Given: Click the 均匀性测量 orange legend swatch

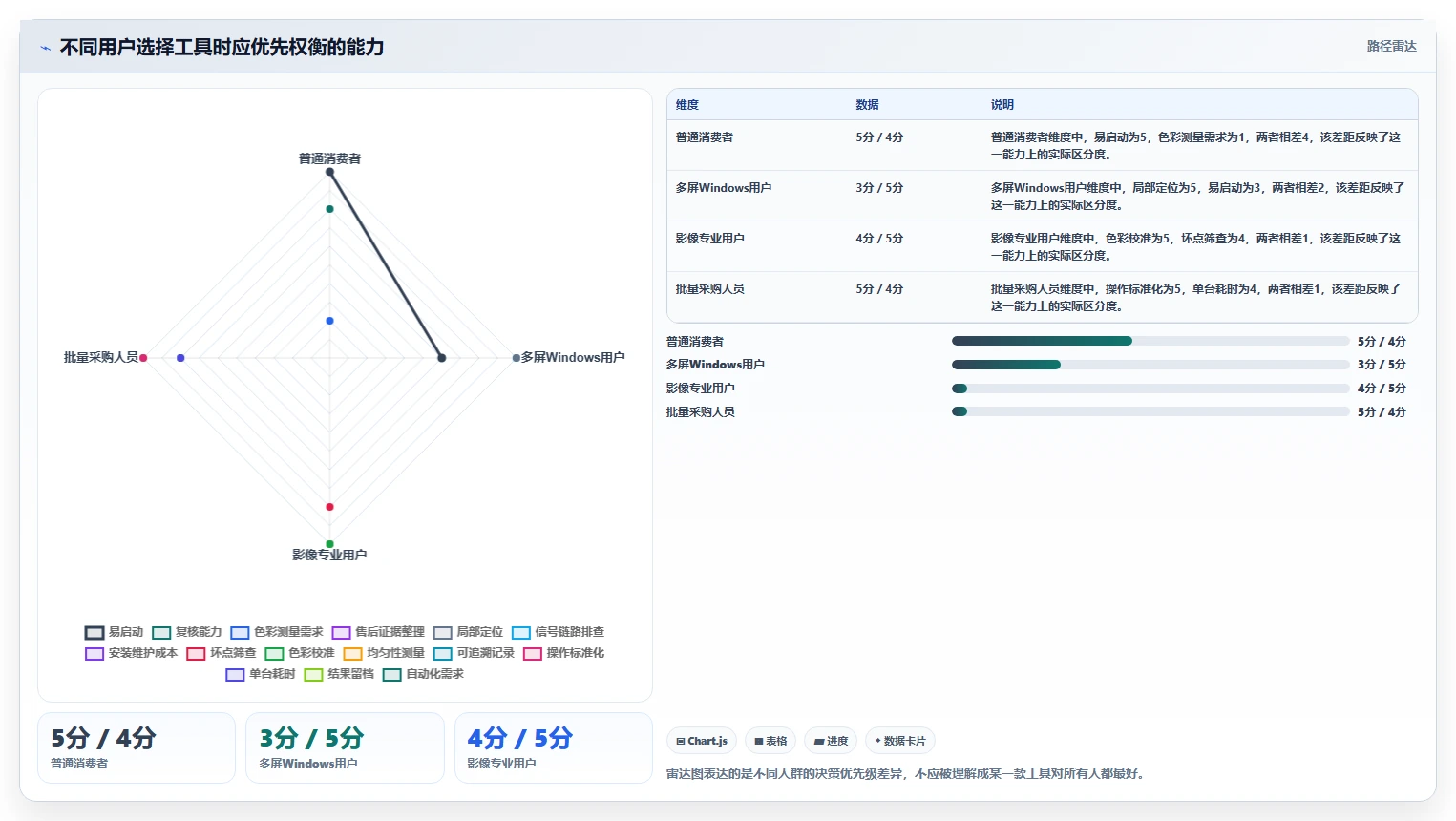Looking at the screenshot, I should click(352, 653).
